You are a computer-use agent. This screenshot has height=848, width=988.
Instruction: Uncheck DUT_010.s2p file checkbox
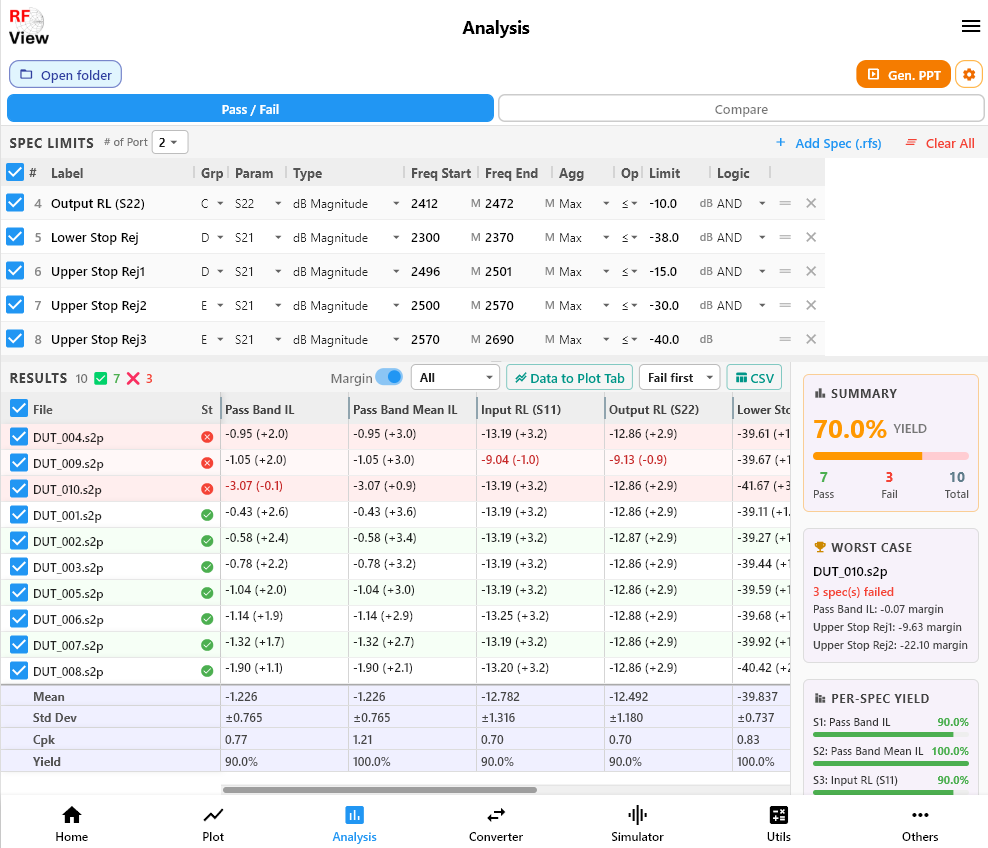coord(19,489)
